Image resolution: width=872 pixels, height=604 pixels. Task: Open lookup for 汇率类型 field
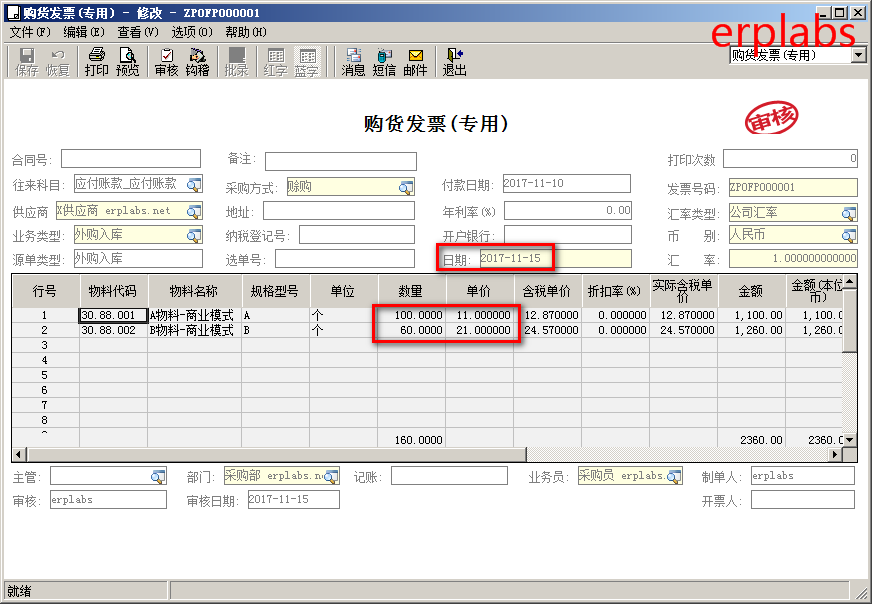tap(849, 213)
